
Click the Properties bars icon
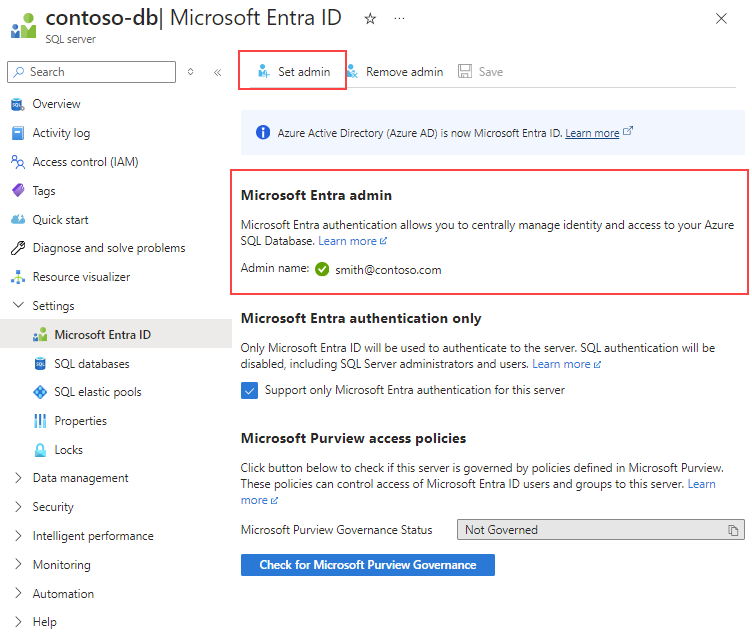pyautogui.click(x=40, y=421)
